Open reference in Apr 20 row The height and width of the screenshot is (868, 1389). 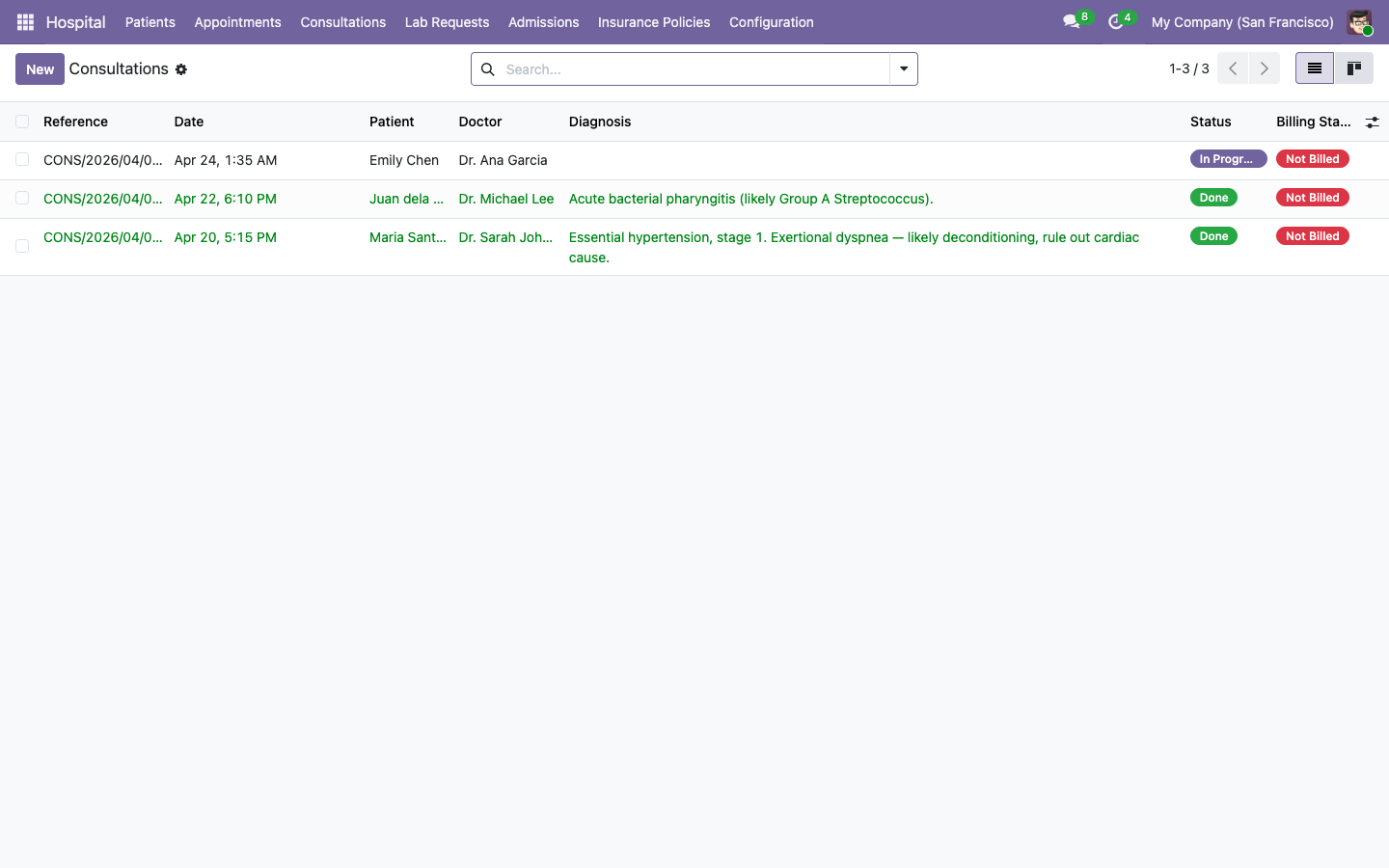click(x=103, y=237)
